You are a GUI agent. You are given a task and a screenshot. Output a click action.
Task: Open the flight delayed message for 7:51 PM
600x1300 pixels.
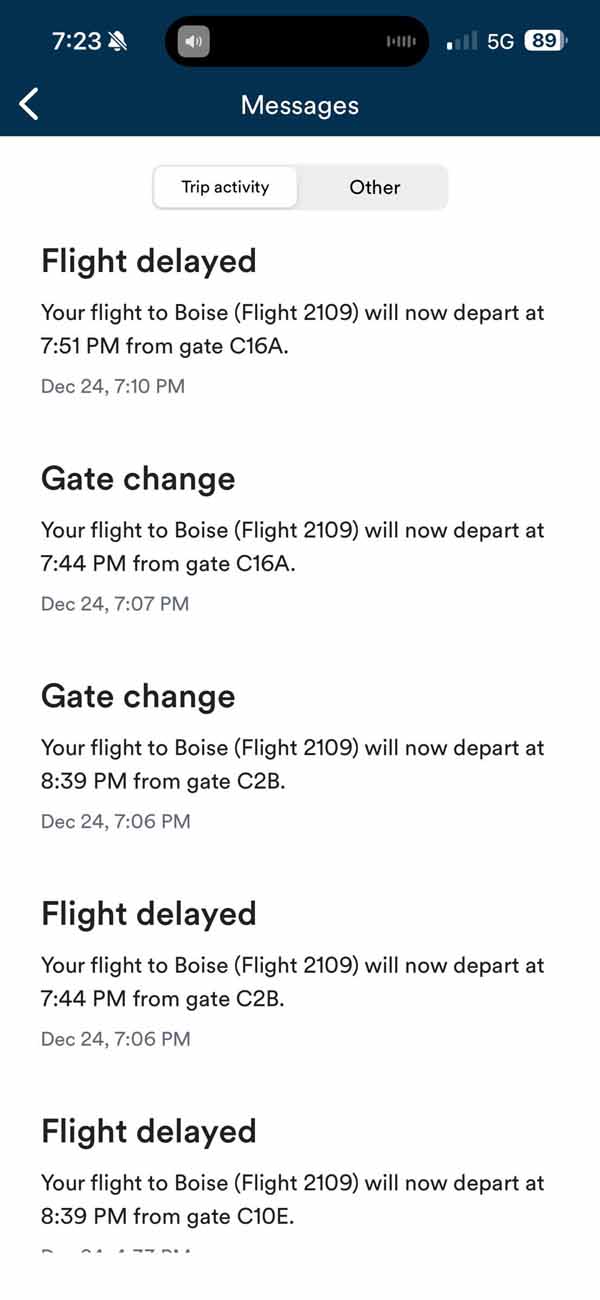[292, 326]
